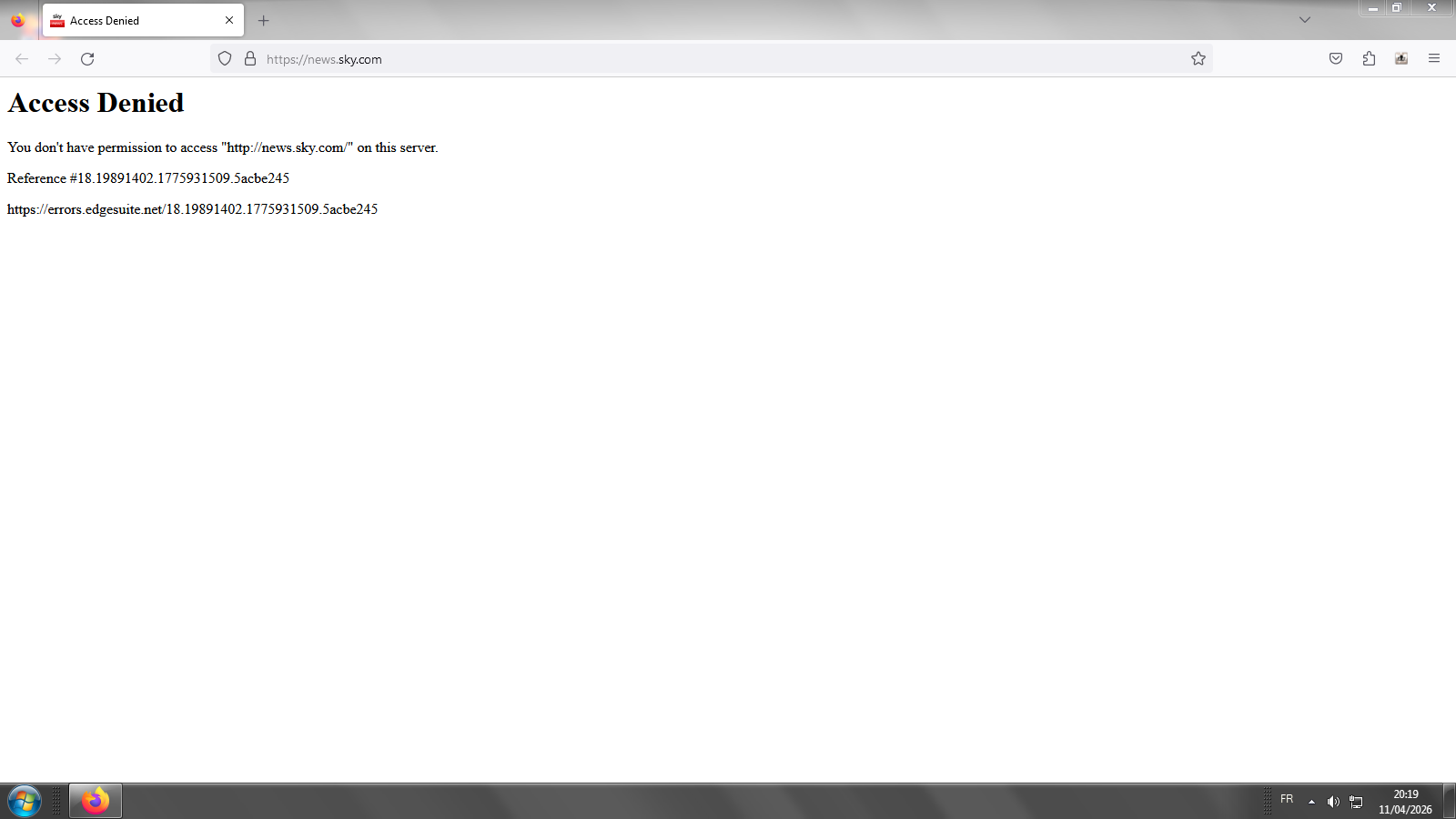Click the back navigation arrow
Screen dimensions: 1456x819
coord(22,59)
